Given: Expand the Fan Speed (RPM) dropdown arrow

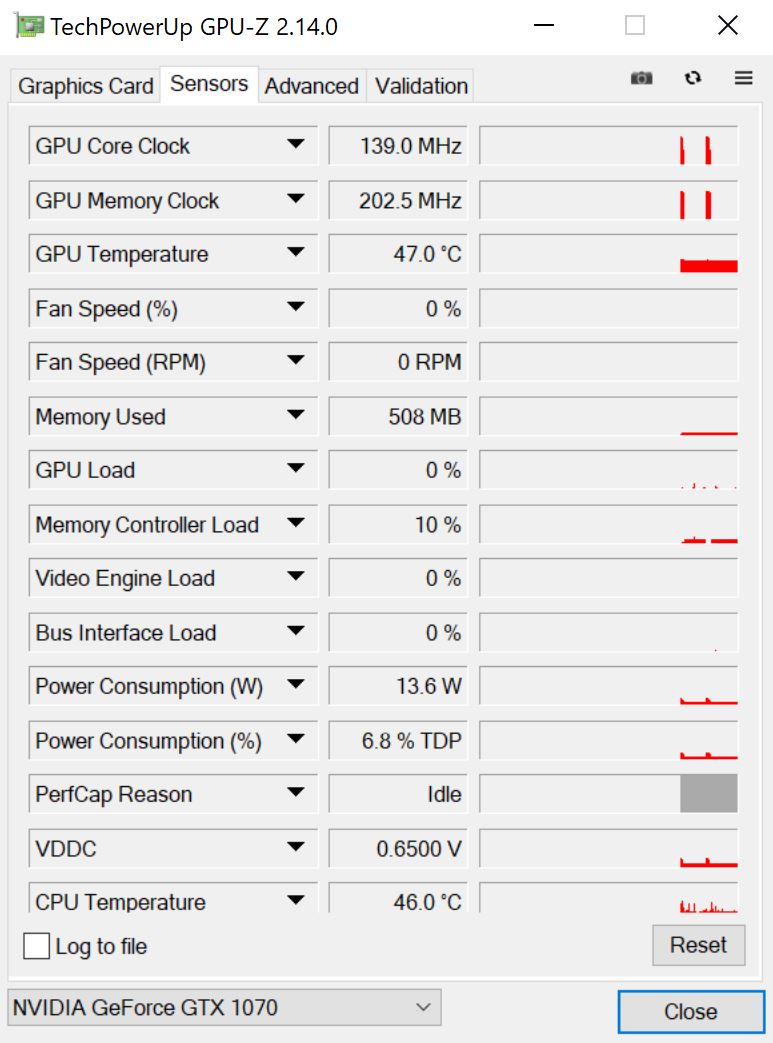Looking at the screenshot, I should [x=295, y=361].
